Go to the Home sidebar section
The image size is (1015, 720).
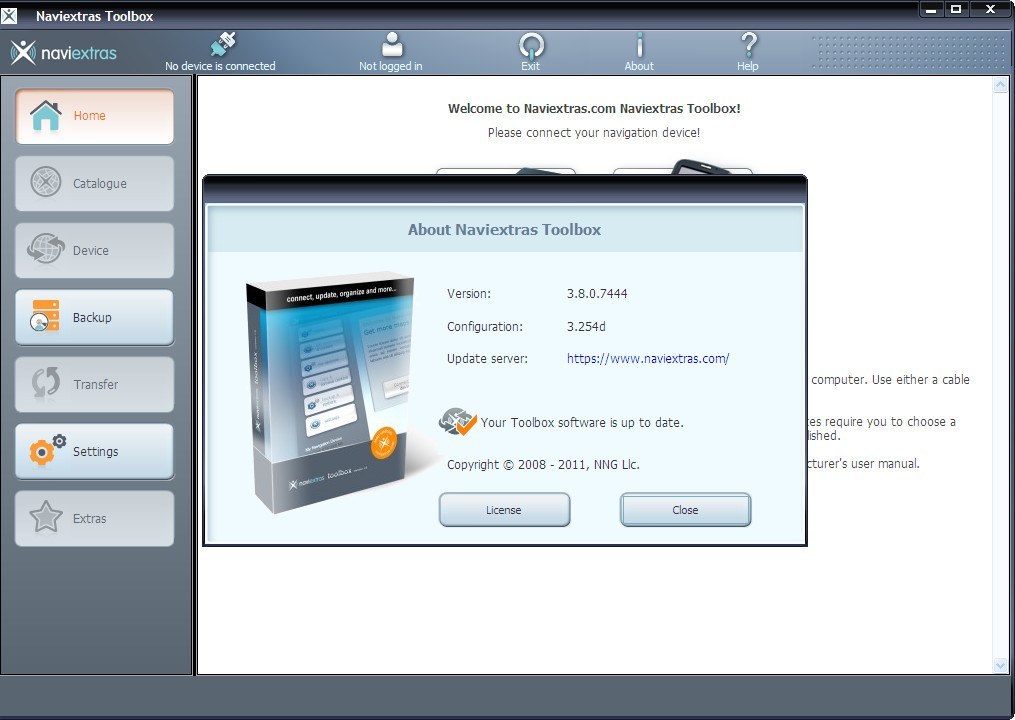(x=94, y=117)
